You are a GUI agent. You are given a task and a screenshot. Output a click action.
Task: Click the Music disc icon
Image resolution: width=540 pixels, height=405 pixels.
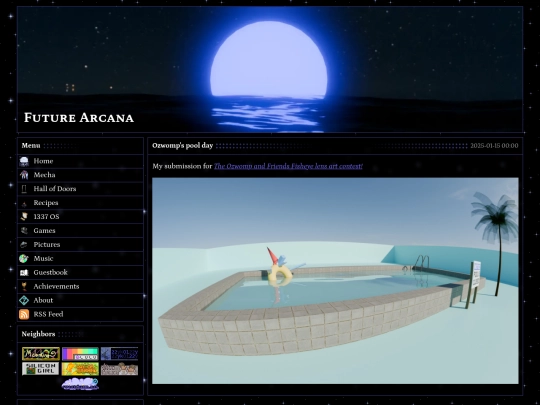(24, 259)
